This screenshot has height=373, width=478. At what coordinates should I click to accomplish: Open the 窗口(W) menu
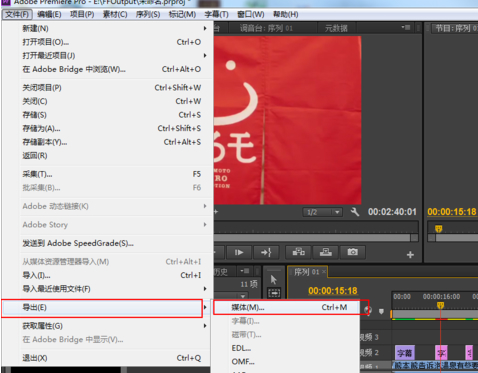pyautogui.click(x=251, y=15)
